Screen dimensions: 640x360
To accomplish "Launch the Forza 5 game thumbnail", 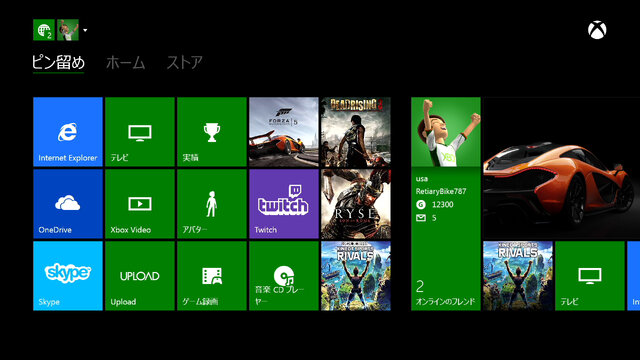I will (284, 132).
